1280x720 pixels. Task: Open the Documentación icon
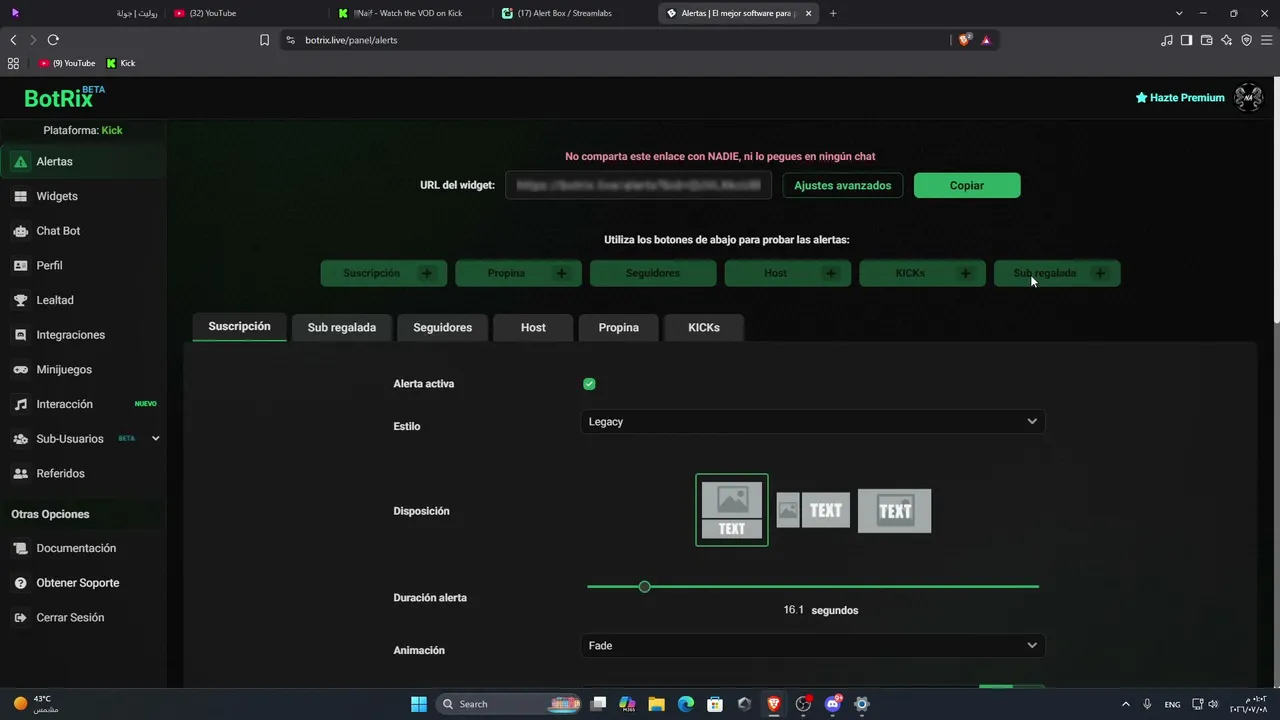[x=20, y=548]
